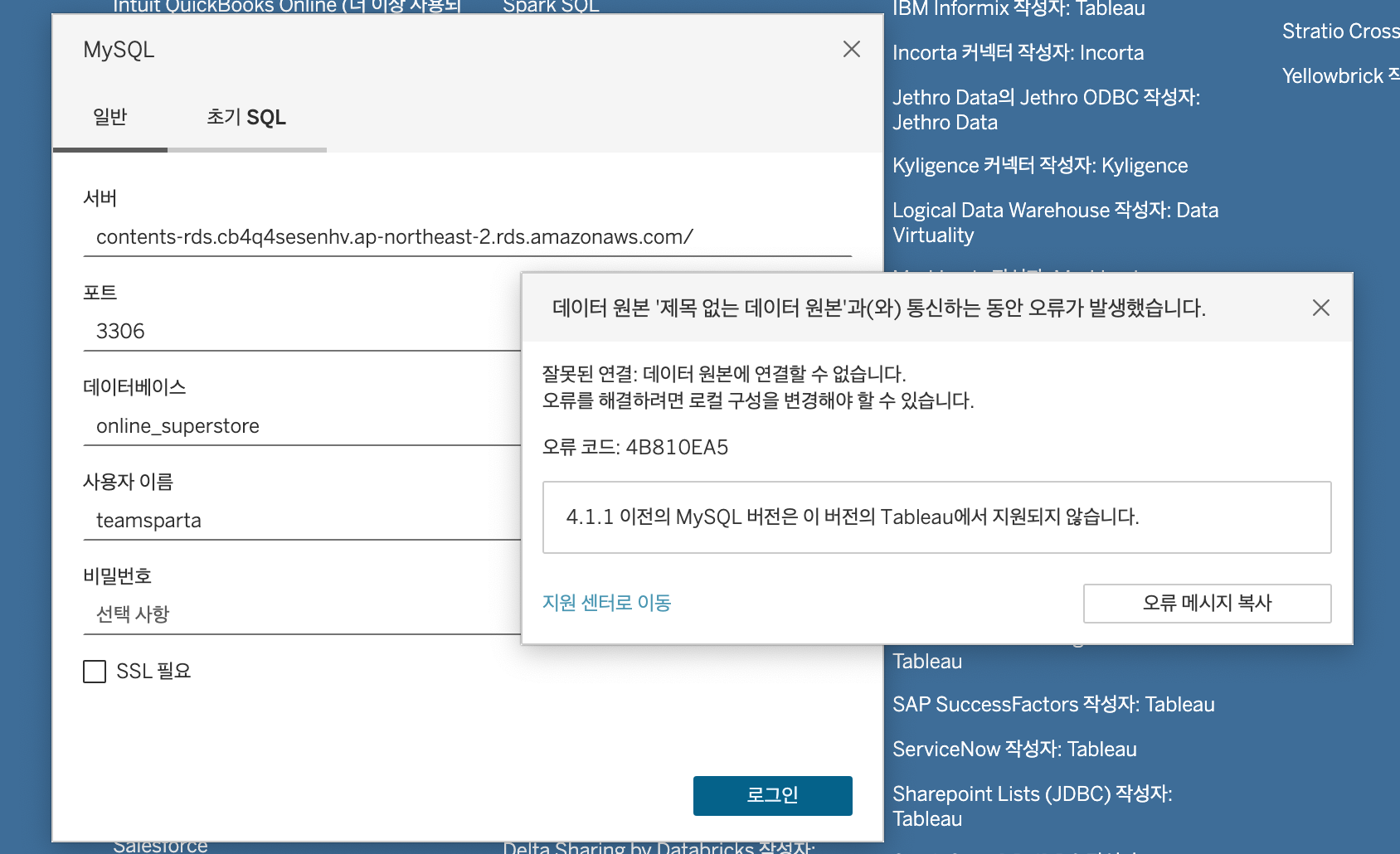This screenshot has height=854, width=1400.
Task: Click the 사용자 이름 field with teamsparta
Action: click(x=302, y=521)
